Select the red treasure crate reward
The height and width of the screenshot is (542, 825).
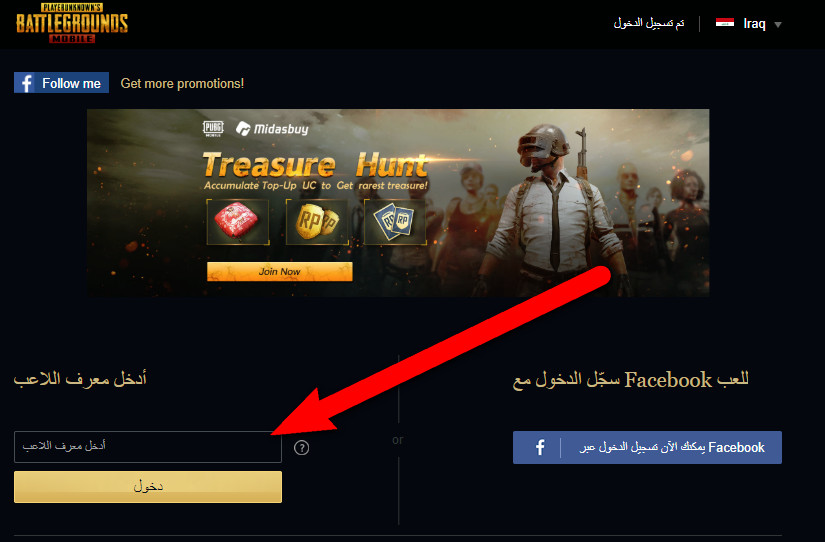[x=238, y=222]
